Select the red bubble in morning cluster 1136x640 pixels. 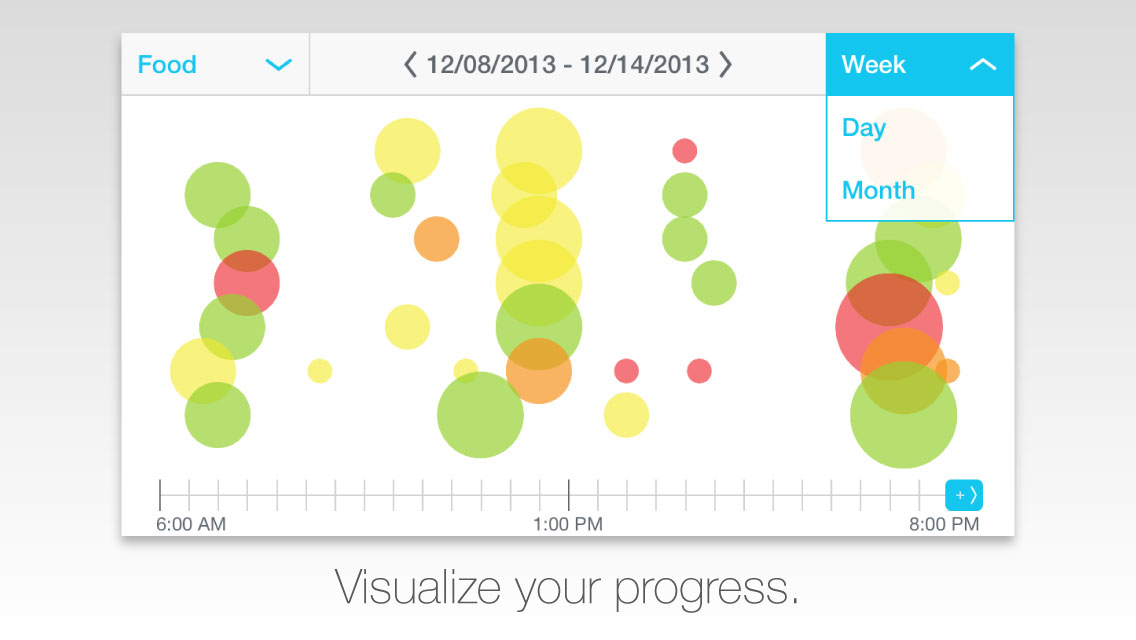pyautogui.click(x=246, y=283)
